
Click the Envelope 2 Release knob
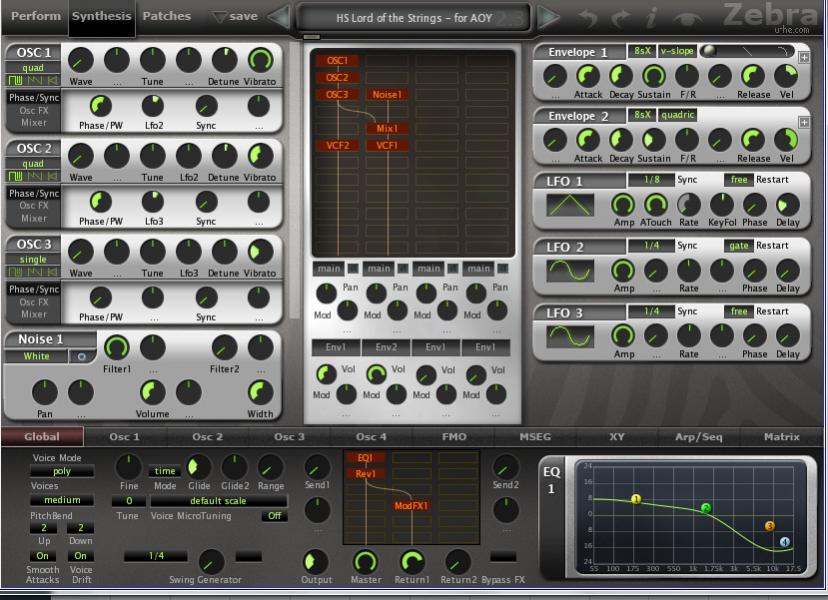753,140
